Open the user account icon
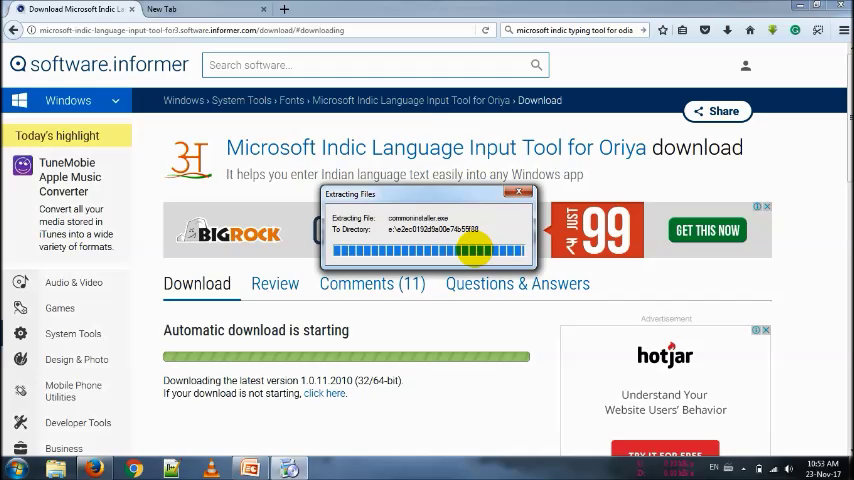854x480 pixels. pos(746,66)
